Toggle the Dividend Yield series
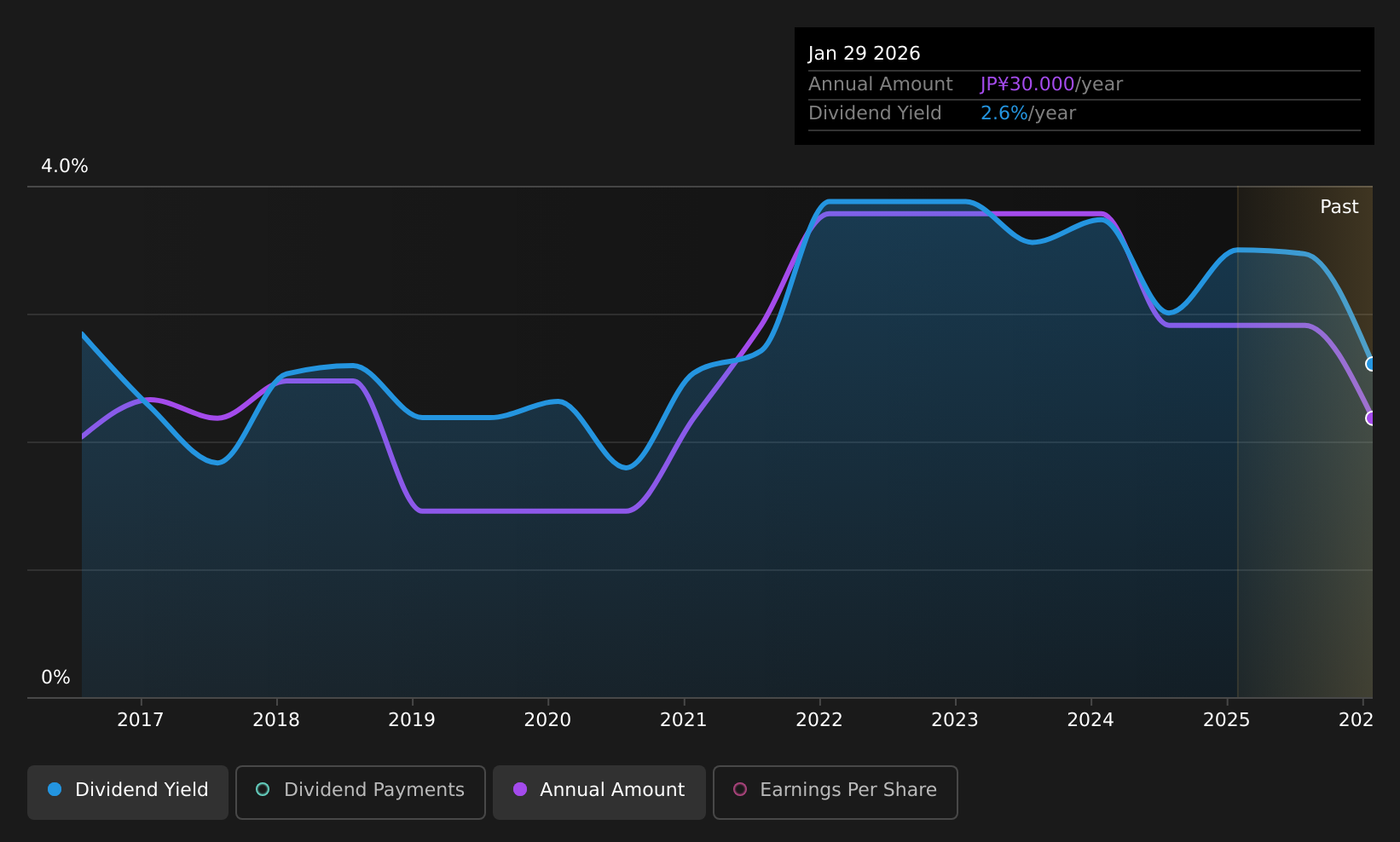Image resolution: width=1400 pixels, height=842 pixels. [128, 792]
